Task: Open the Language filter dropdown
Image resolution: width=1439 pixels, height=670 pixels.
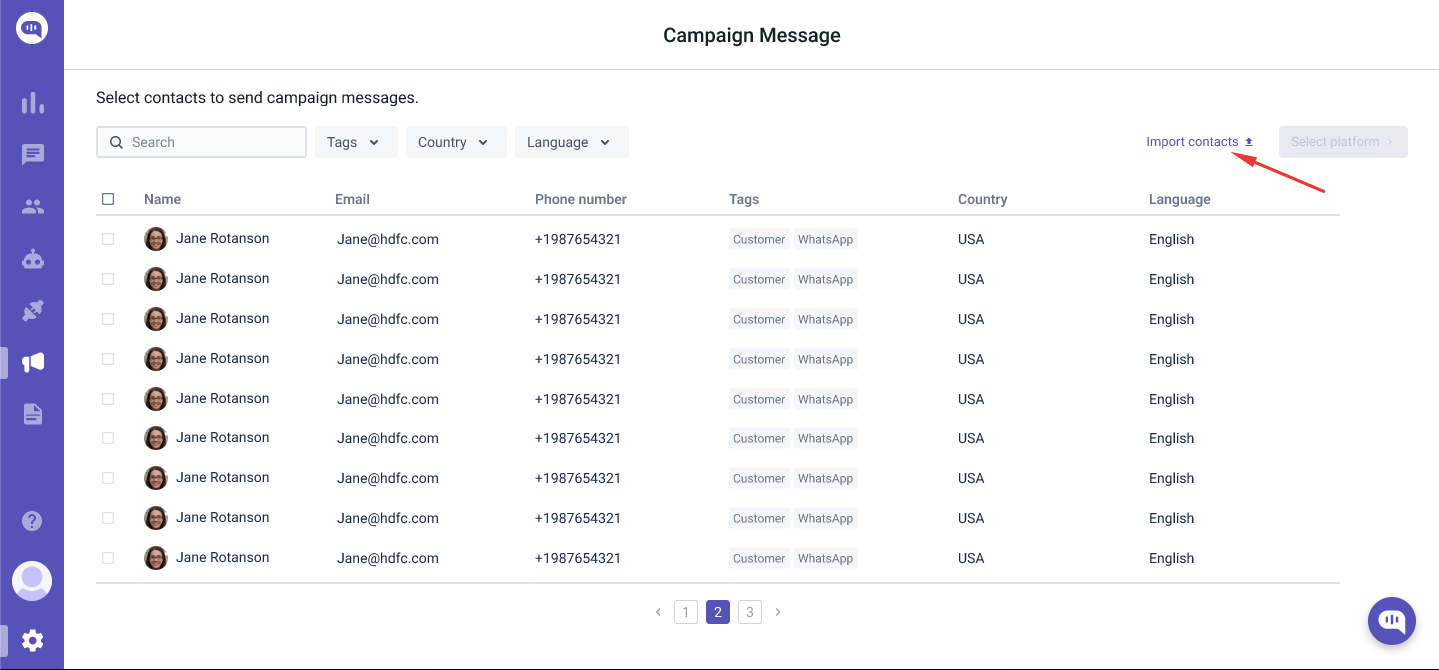Action: tap(571, 142)
